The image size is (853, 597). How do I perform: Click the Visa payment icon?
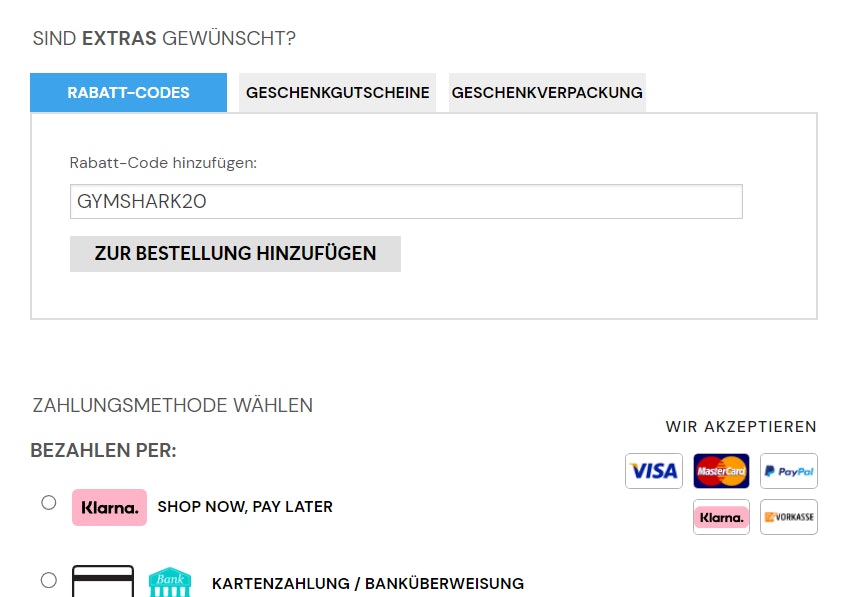(x=653, y=471)
